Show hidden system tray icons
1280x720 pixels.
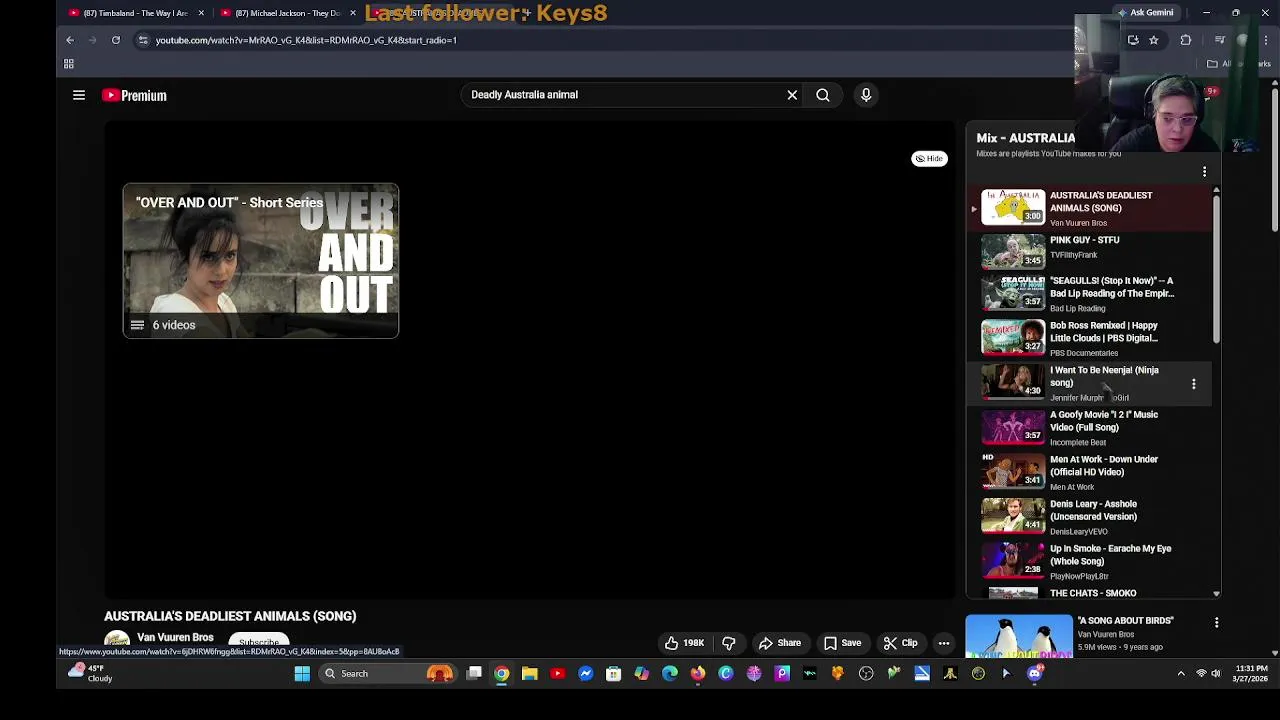coord(1181,674)
